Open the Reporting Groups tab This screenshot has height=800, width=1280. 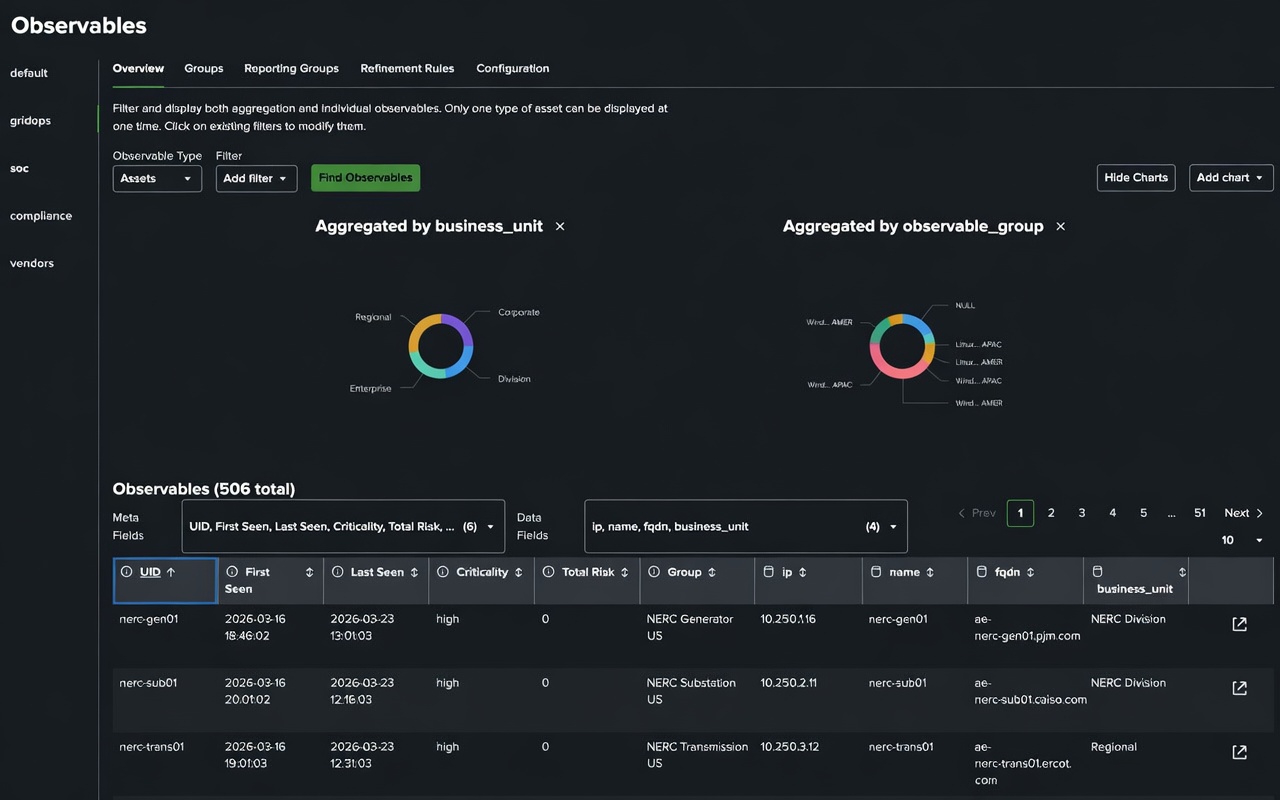coord(291,69)
